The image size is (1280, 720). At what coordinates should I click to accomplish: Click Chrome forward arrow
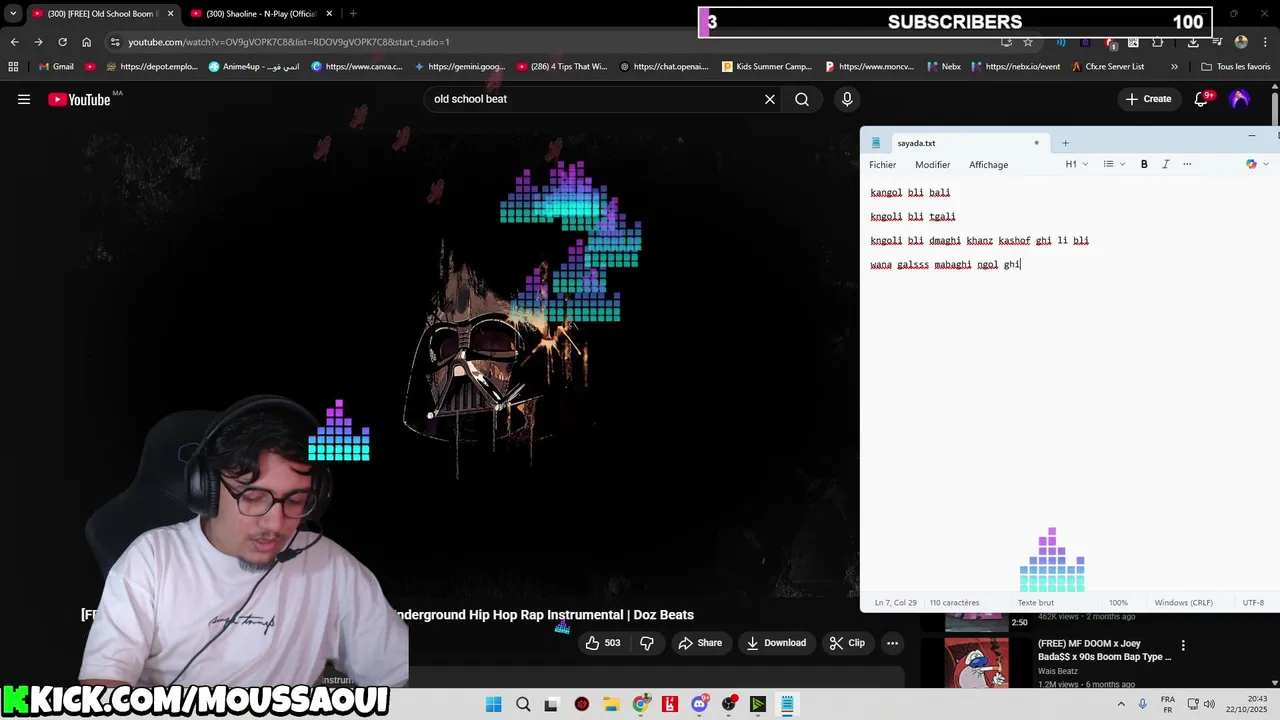[x=38, y=42]
